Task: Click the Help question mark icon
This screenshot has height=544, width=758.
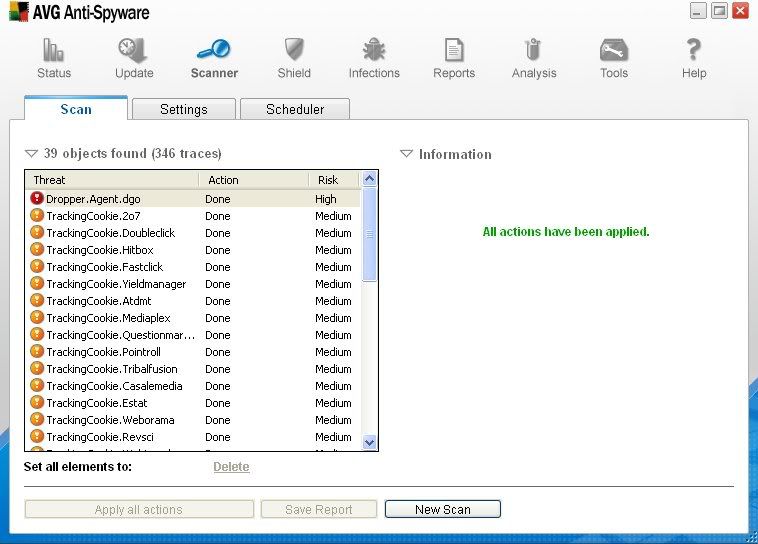Action: [694, 51]
